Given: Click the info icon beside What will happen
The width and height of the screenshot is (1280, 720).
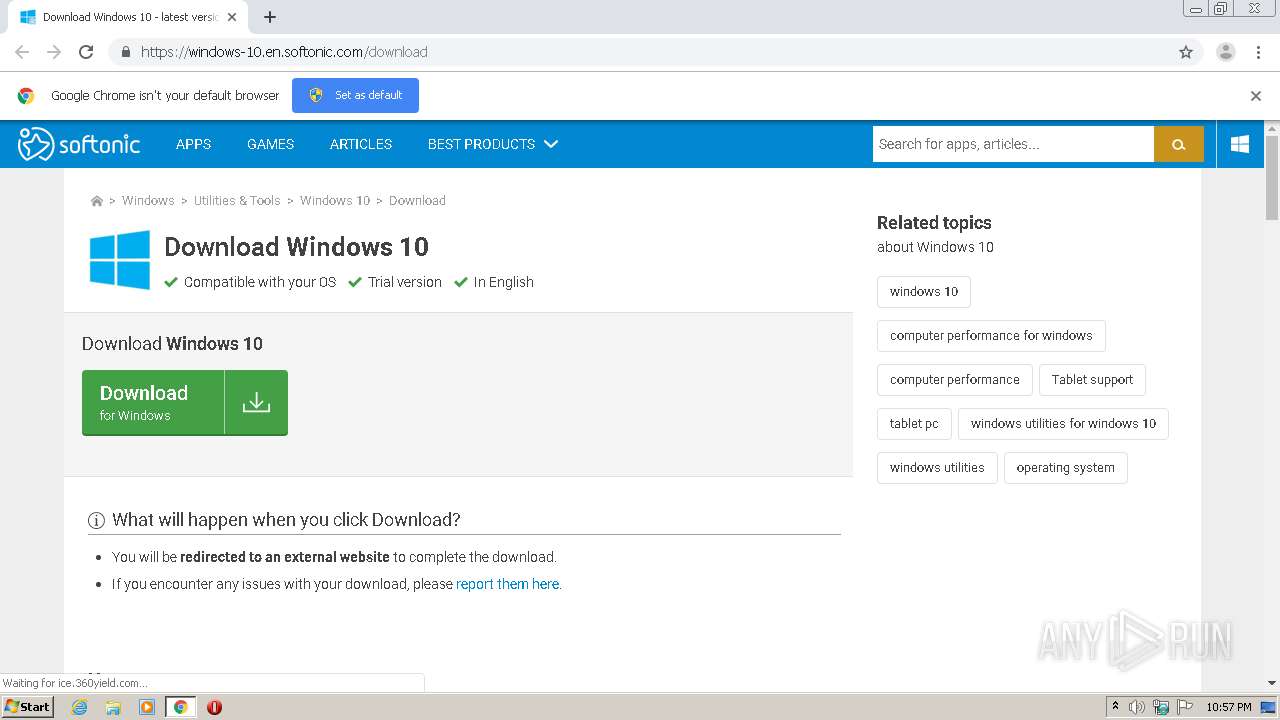Looking at the screenshot, I should pos(97,520).
